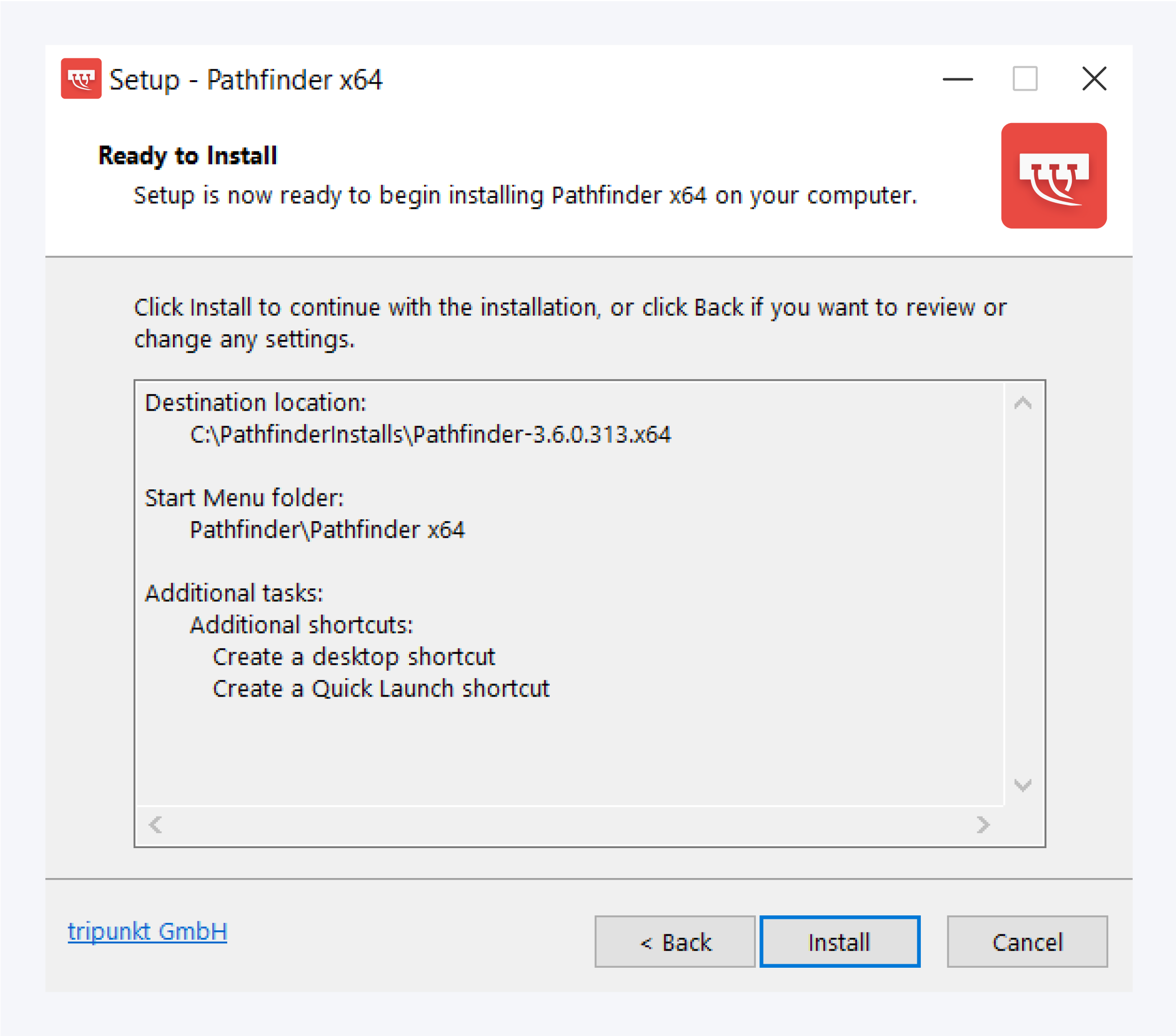Viewport: 1176px width, 1036px height.
Task: Minimize the Setup window
Action: pyautogui.click(x=957, y=80)
